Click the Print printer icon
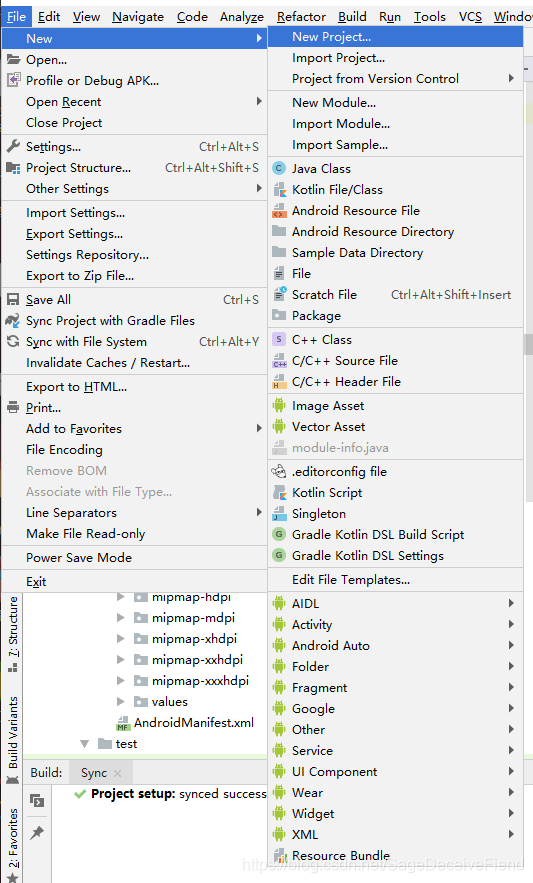The width and height of the screenshot is (533, 883). coord(13,407)
